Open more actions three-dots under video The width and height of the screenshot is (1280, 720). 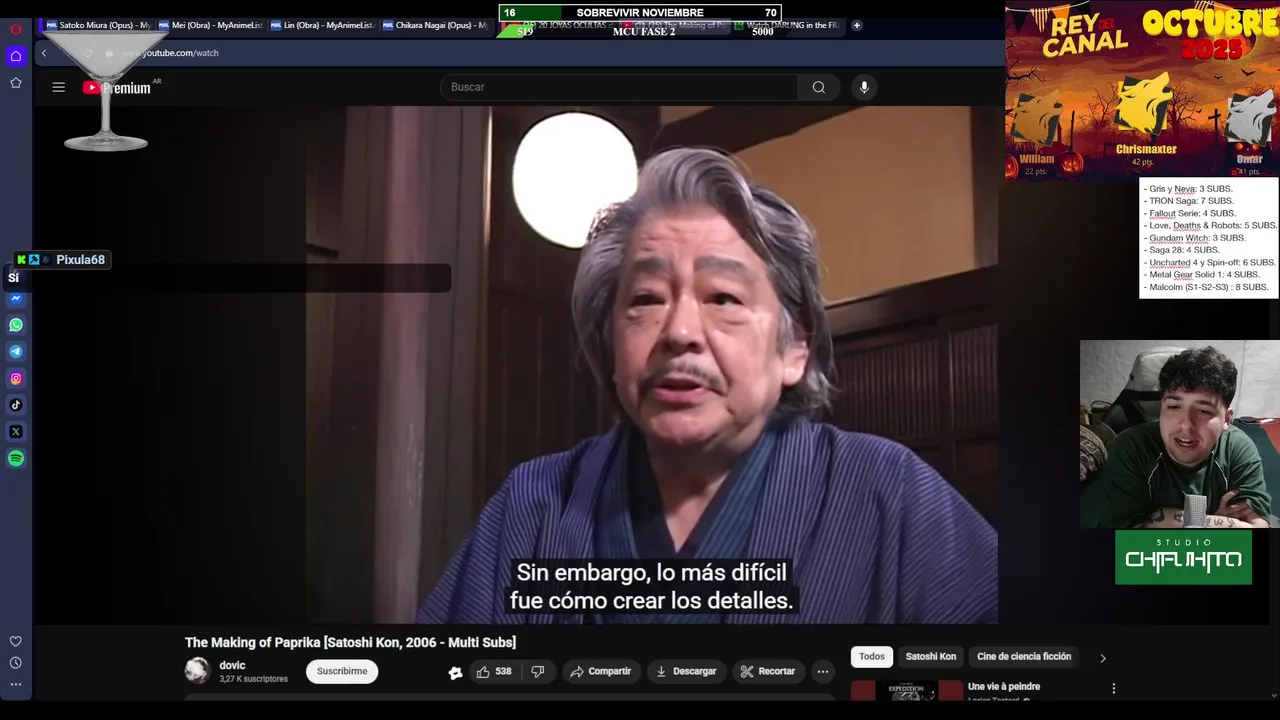[x=822, y=672]
